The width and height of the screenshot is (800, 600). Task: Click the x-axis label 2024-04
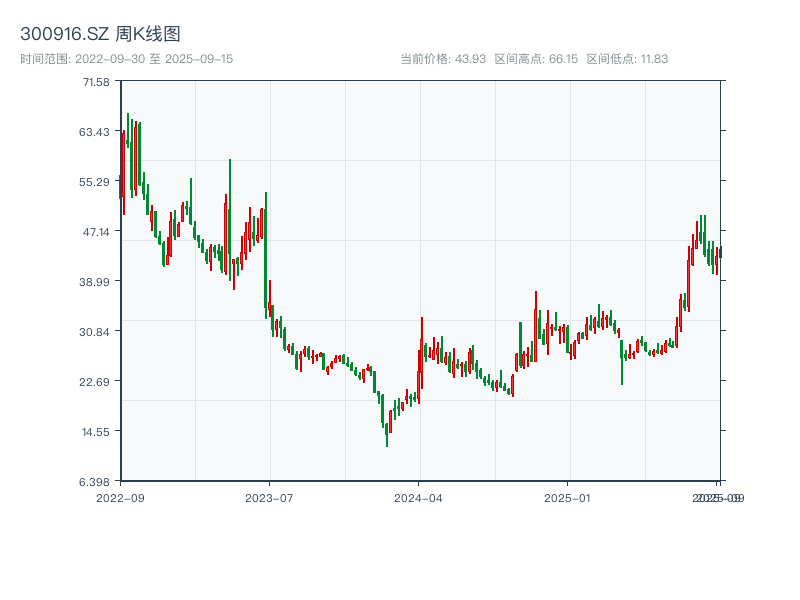coord(418,498)
